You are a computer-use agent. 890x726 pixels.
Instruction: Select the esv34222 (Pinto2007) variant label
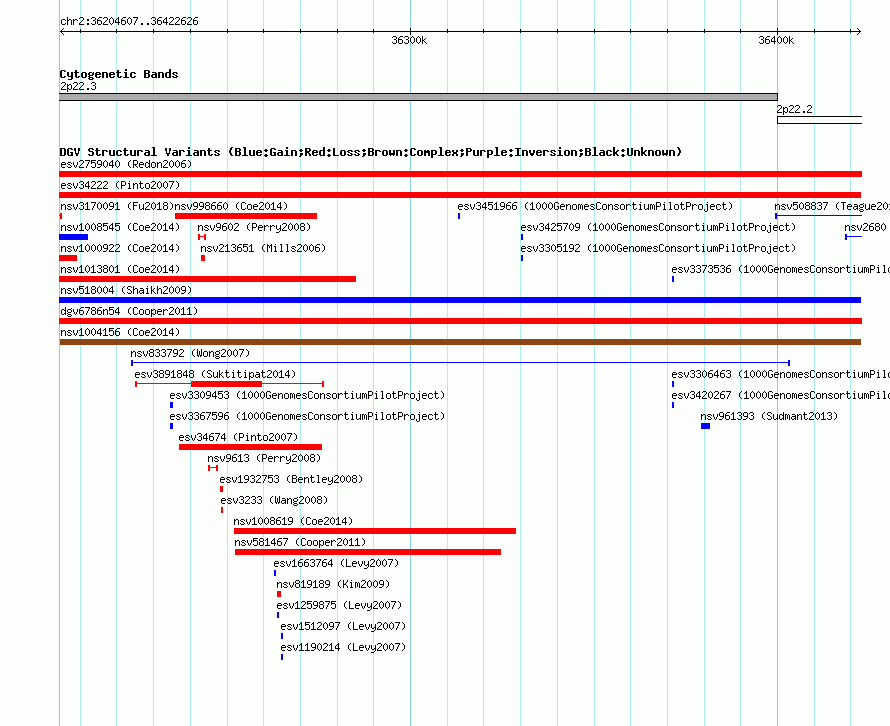(120, 185)
